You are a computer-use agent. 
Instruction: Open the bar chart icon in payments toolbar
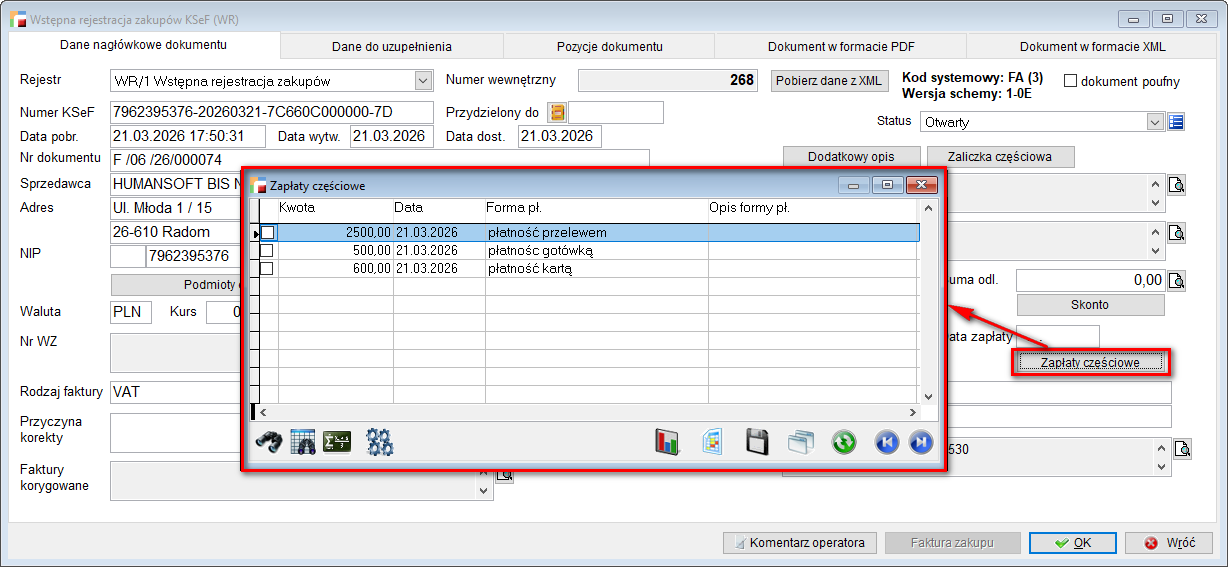click(x=667, y=442)
